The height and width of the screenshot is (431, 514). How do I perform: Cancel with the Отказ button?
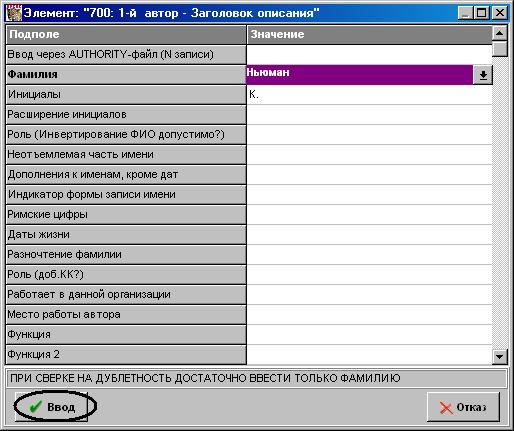click(463, 407)
